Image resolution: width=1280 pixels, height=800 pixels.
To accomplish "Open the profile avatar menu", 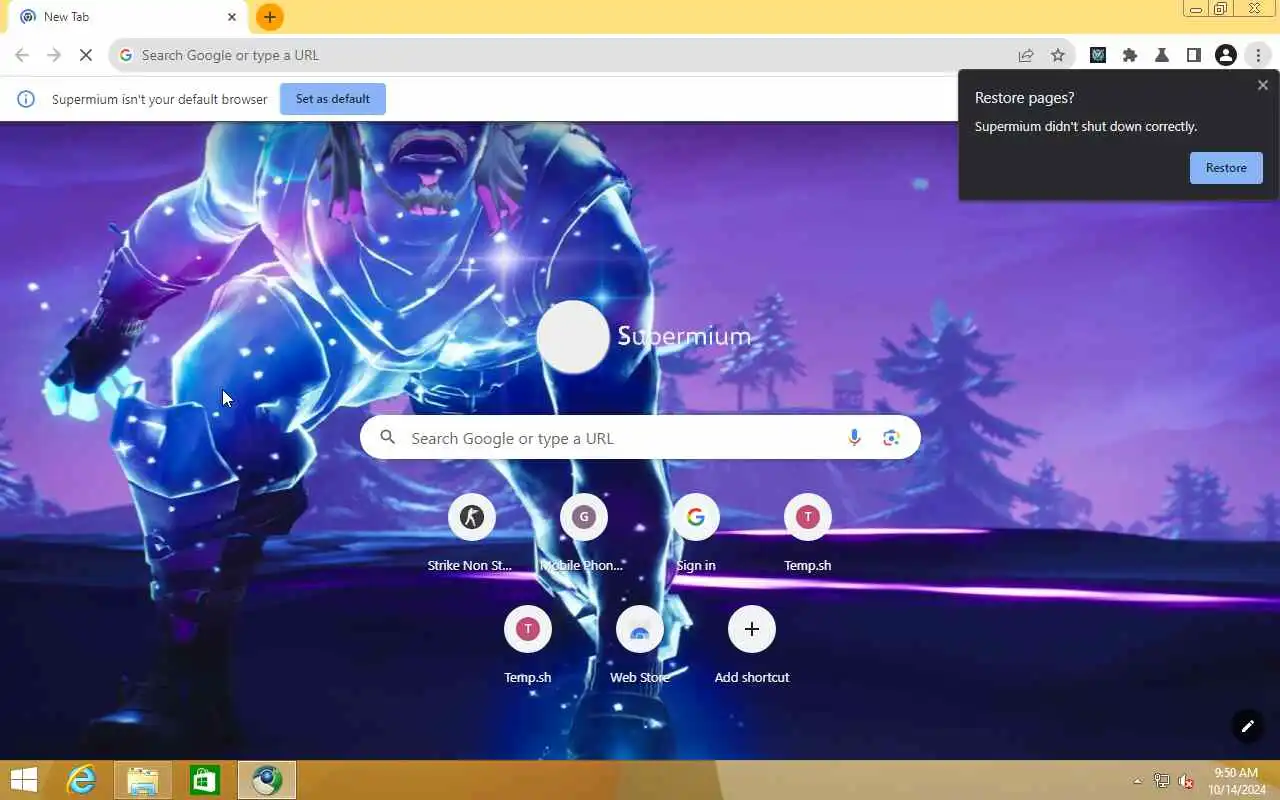I will point(1226,55).
